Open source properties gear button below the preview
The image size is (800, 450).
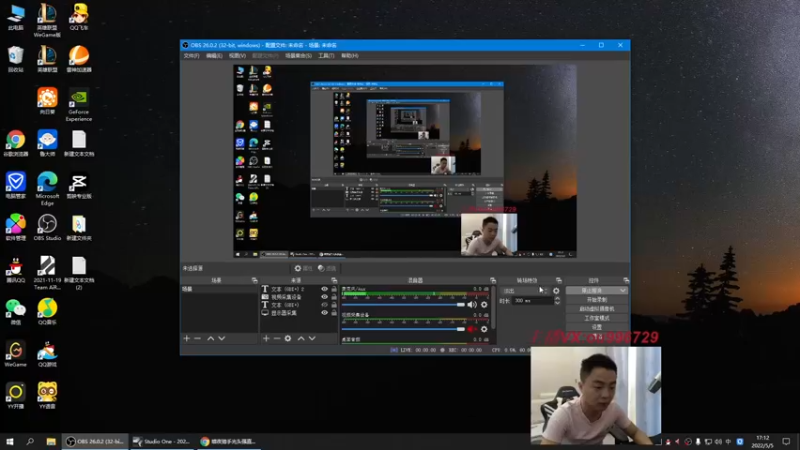coord(303,268)
